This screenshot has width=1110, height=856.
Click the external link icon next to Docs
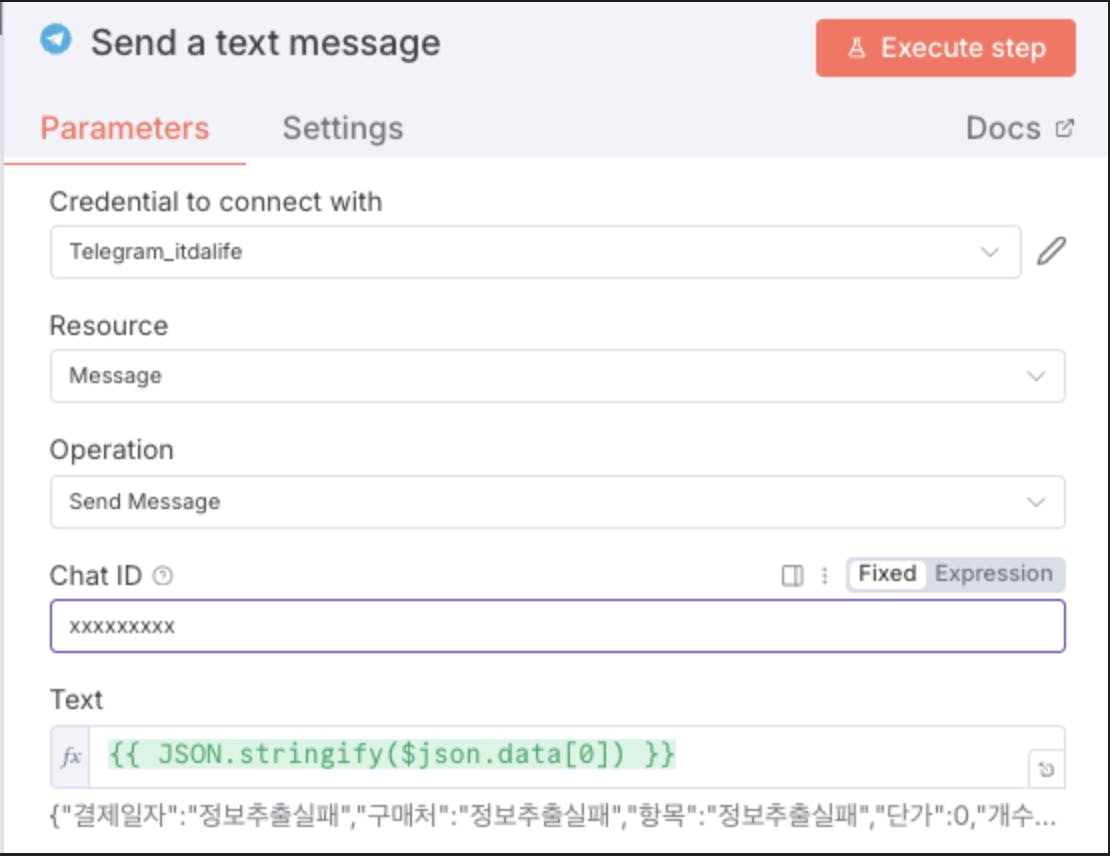(x=1065, y=128)
